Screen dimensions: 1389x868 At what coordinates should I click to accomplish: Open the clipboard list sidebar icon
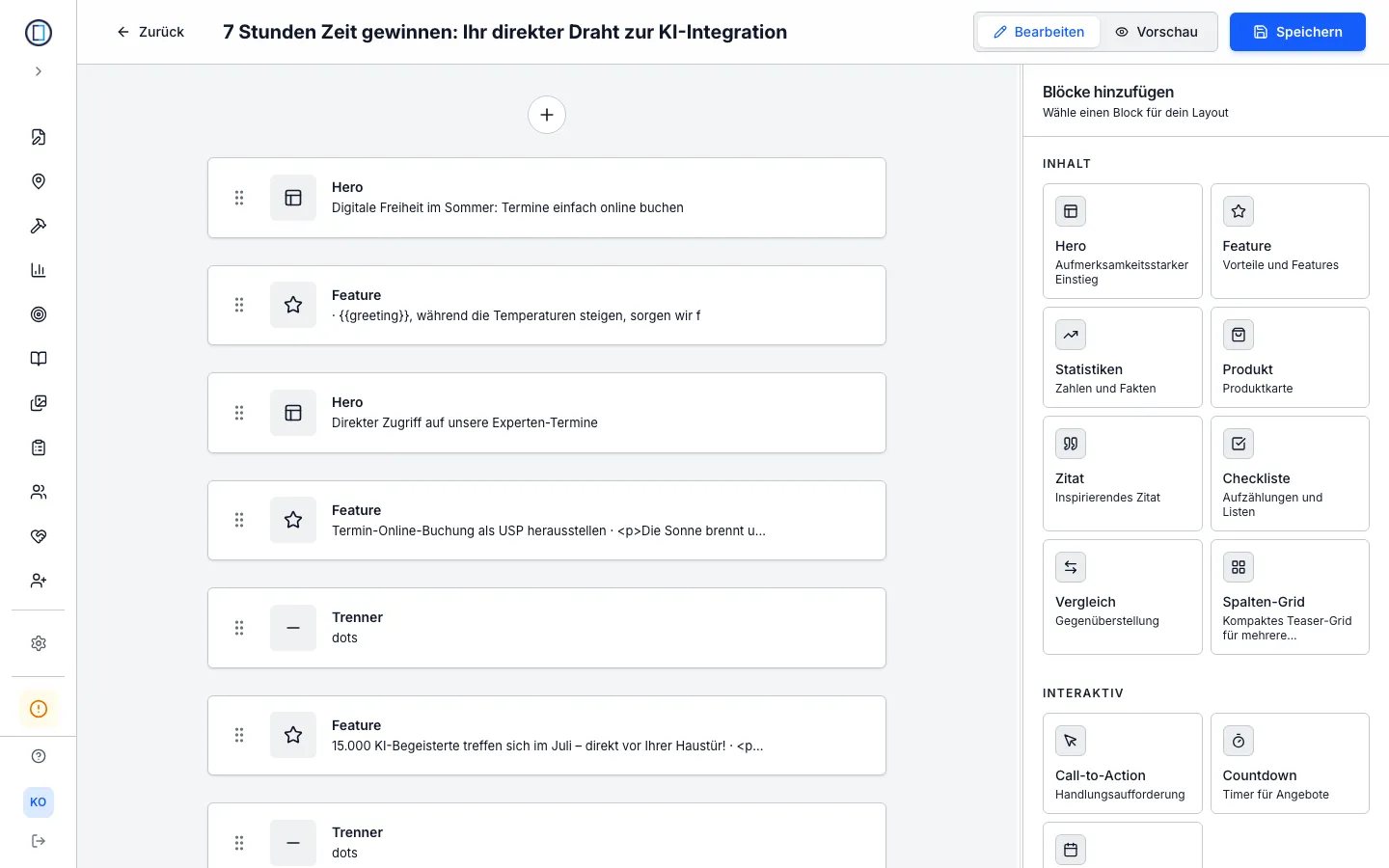tap(39, 448)
